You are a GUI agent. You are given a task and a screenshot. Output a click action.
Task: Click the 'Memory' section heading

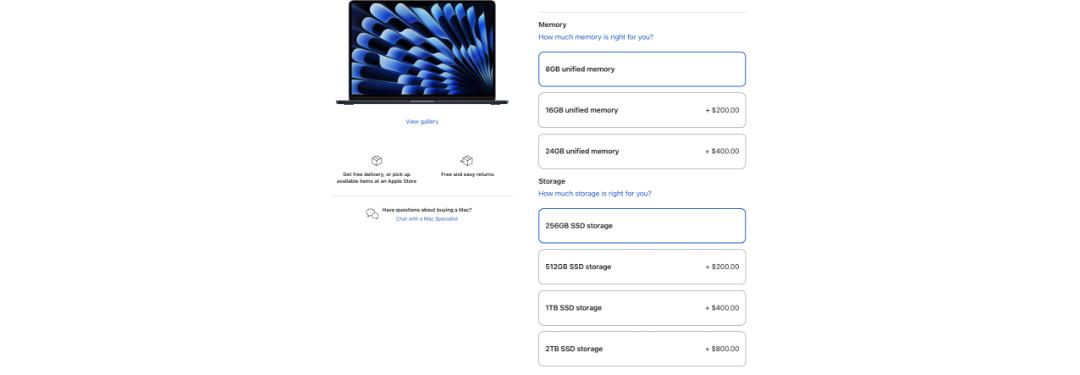[552, 25]
